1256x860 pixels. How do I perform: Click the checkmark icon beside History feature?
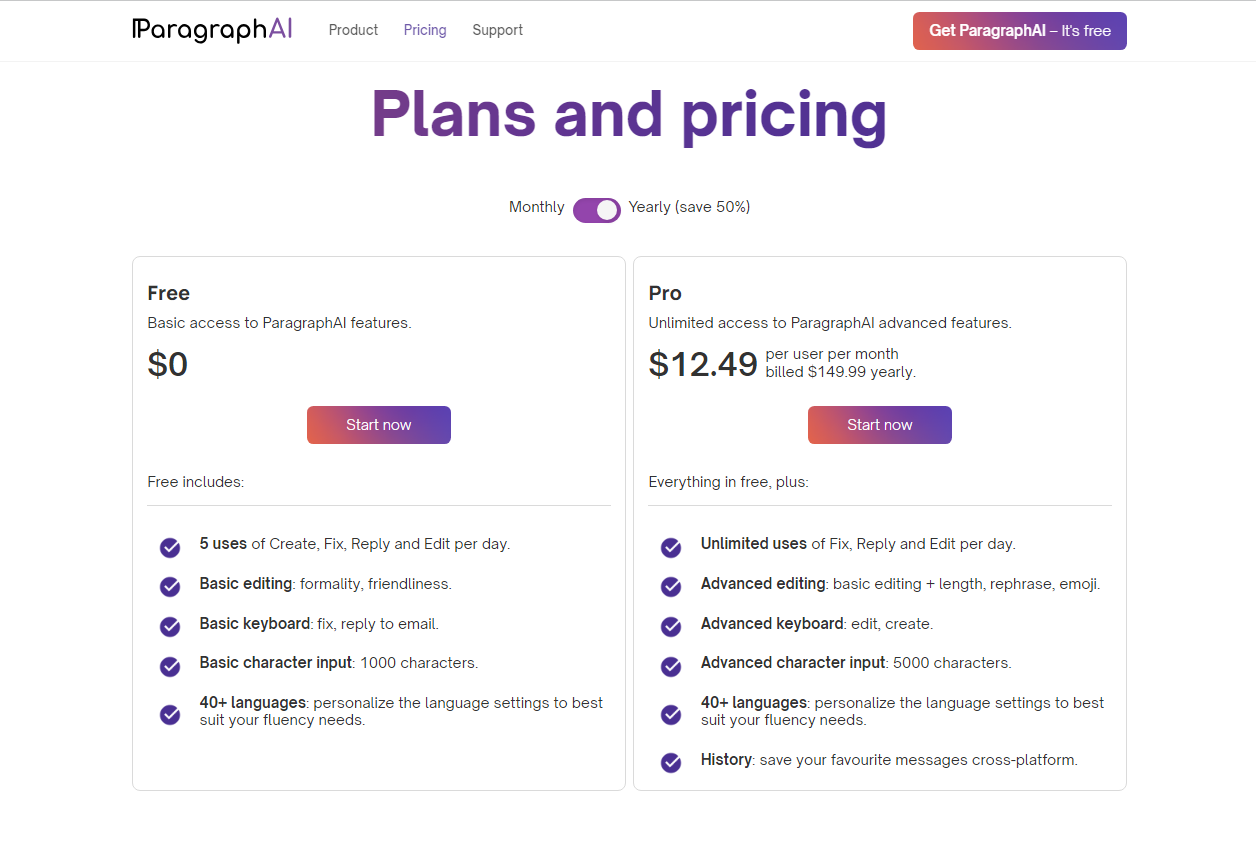(x=671, y=762)
